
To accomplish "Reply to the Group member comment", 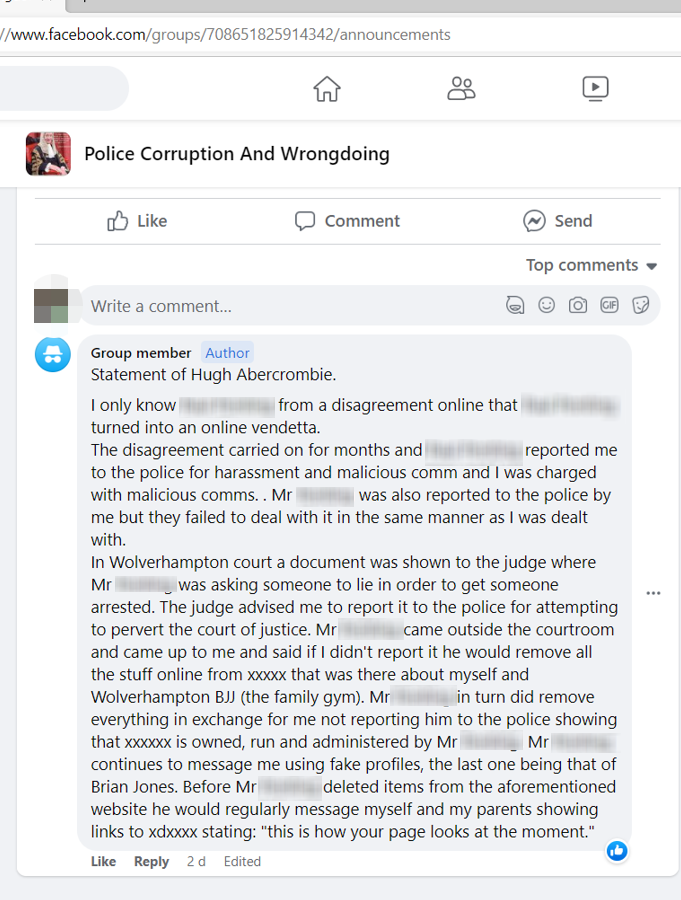I will (x=152, y=862).
